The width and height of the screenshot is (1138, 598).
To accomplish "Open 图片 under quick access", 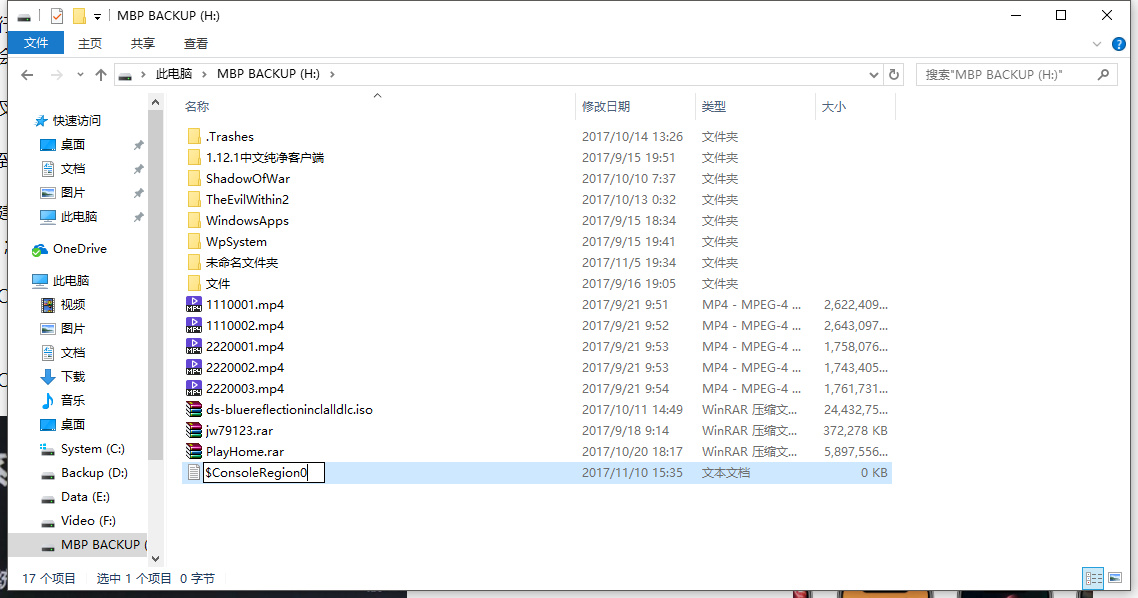I will tap(73, 192).
